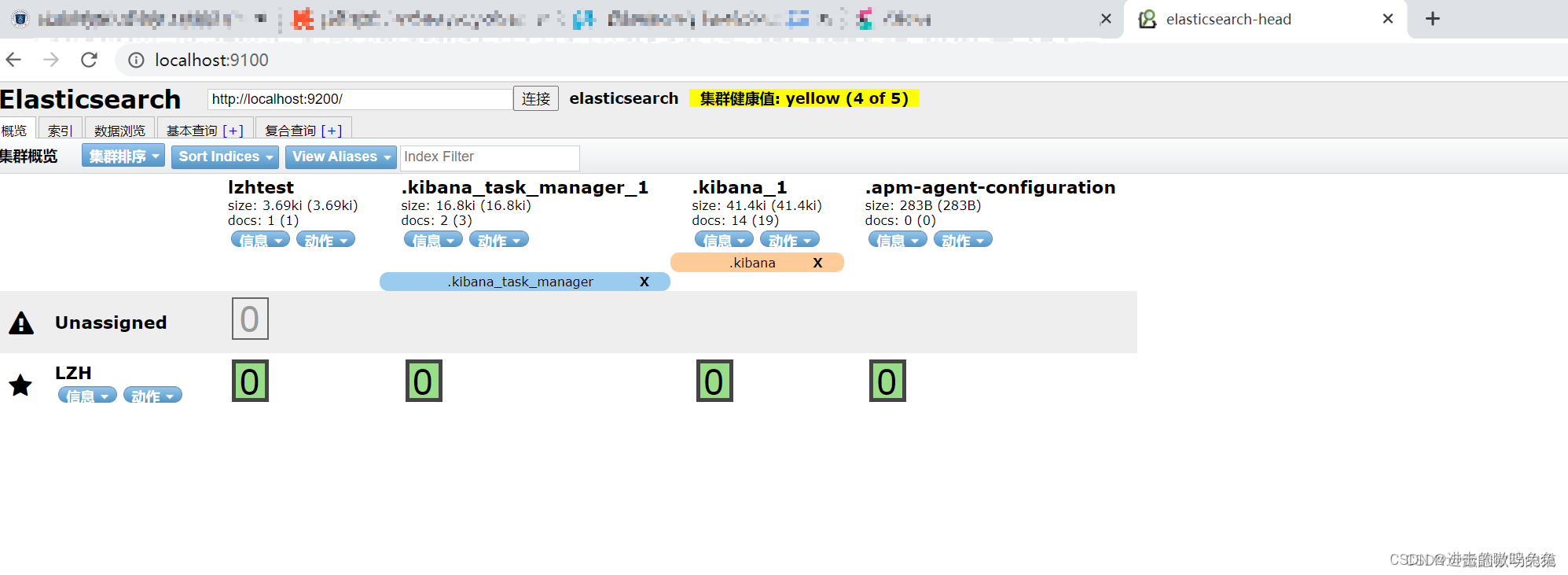Expand the 集群排序 dropdown
Image resolution: width=1568 pixels, height=575 pixels.
pos(123,156)
